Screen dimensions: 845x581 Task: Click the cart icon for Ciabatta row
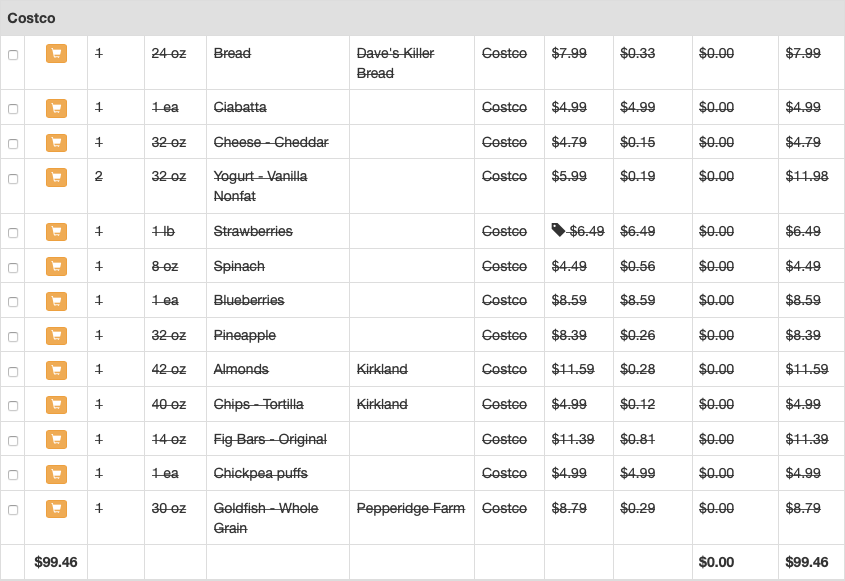(56, 108)
